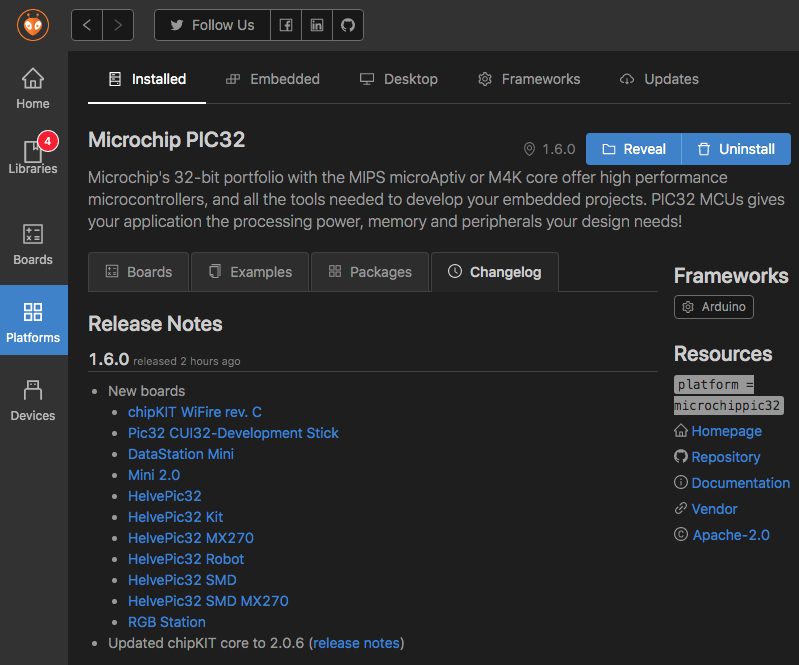Click the Documentation info icon

[x=681, y=482]
